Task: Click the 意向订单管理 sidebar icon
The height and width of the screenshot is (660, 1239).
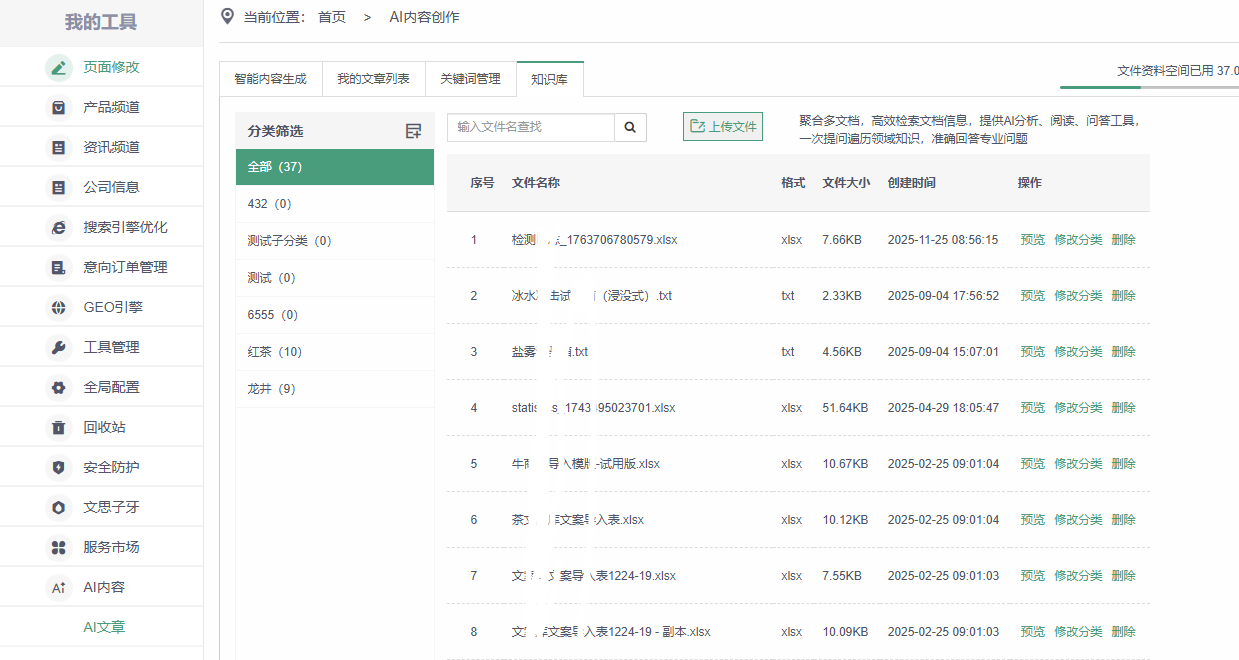Action: [59, 267]
